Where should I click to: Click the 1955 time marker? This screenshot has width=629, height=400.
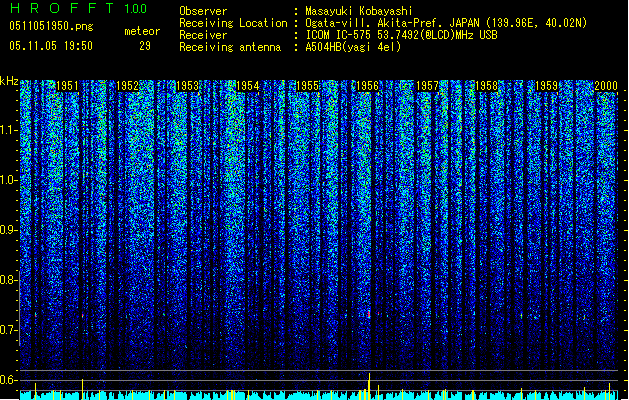coord(307,86)
